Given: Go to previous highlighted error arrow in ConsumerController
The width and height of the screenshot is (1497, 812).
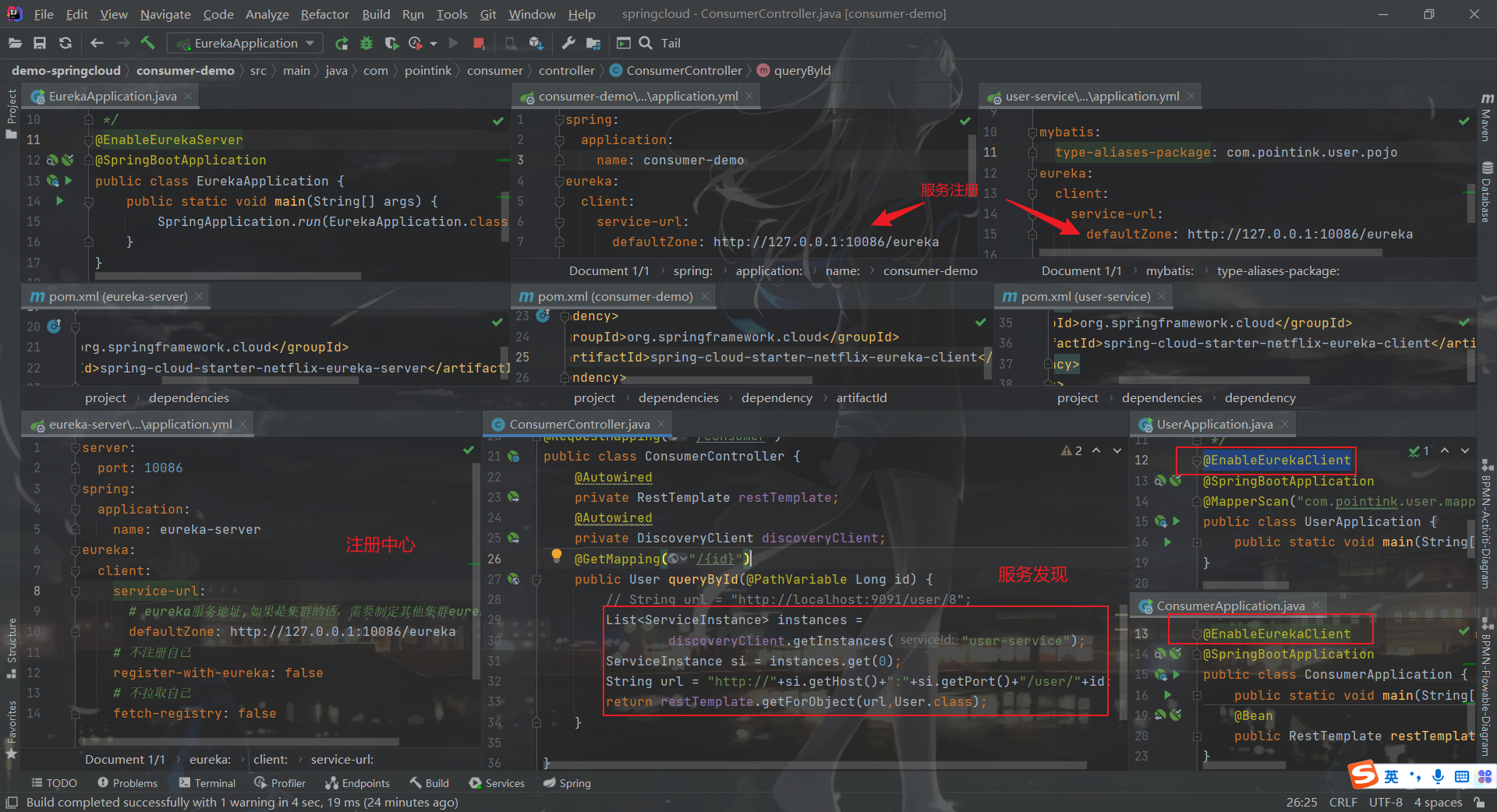Looking at the screenshot, I should click(1096, 450).
